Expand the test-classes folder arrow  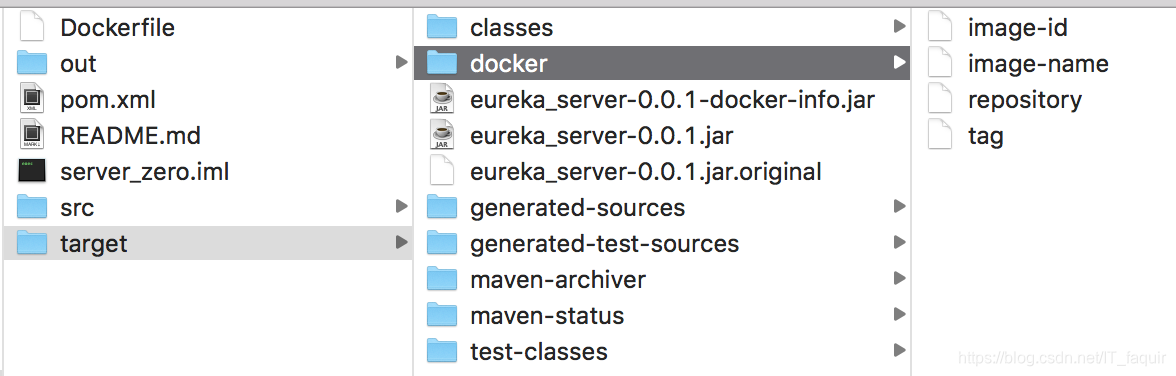pyautogui.click(x=899, y=350)
